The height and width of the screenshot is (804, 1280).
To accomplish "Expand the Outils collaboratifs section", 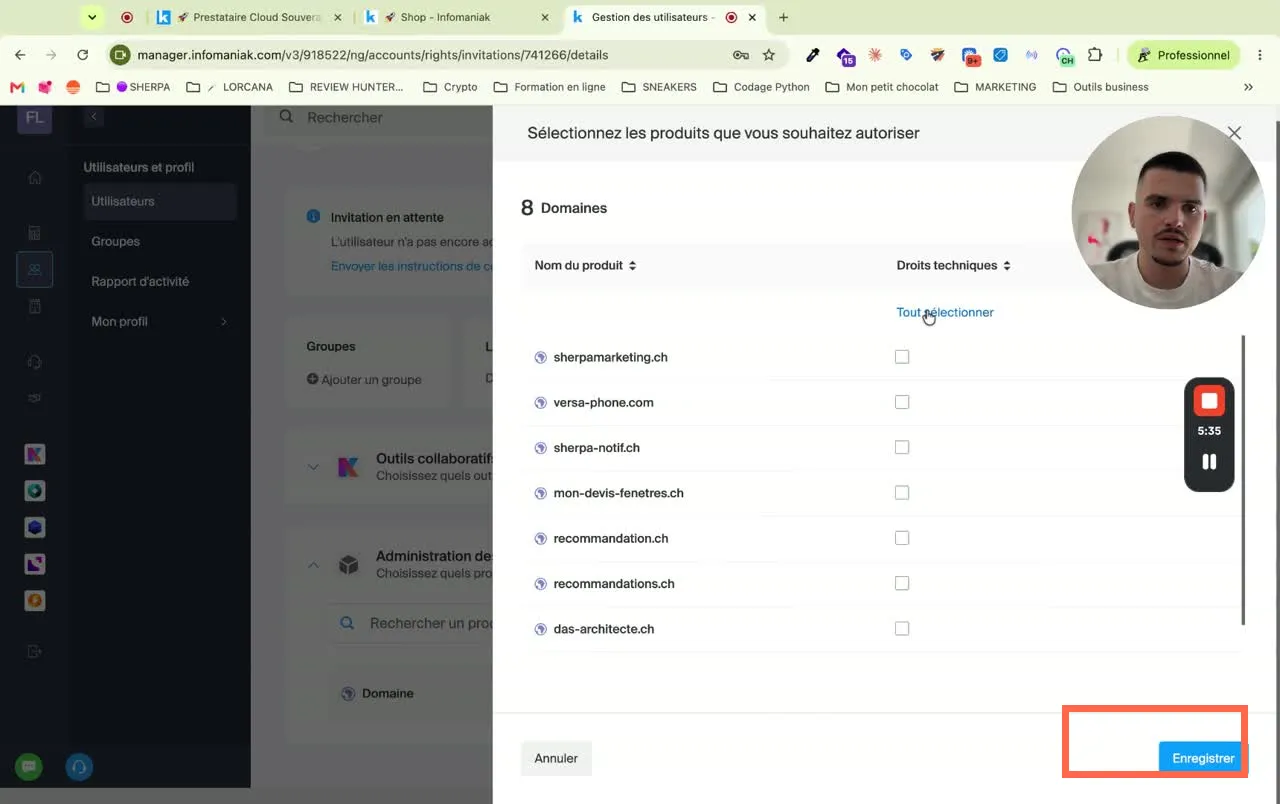I will 313,467.
